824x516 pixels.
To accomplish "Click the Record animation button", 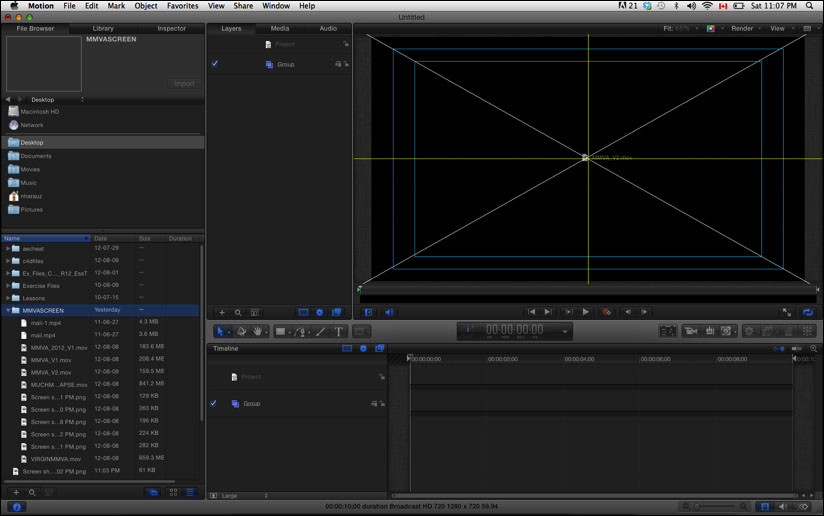I will (x=606, y=312).
